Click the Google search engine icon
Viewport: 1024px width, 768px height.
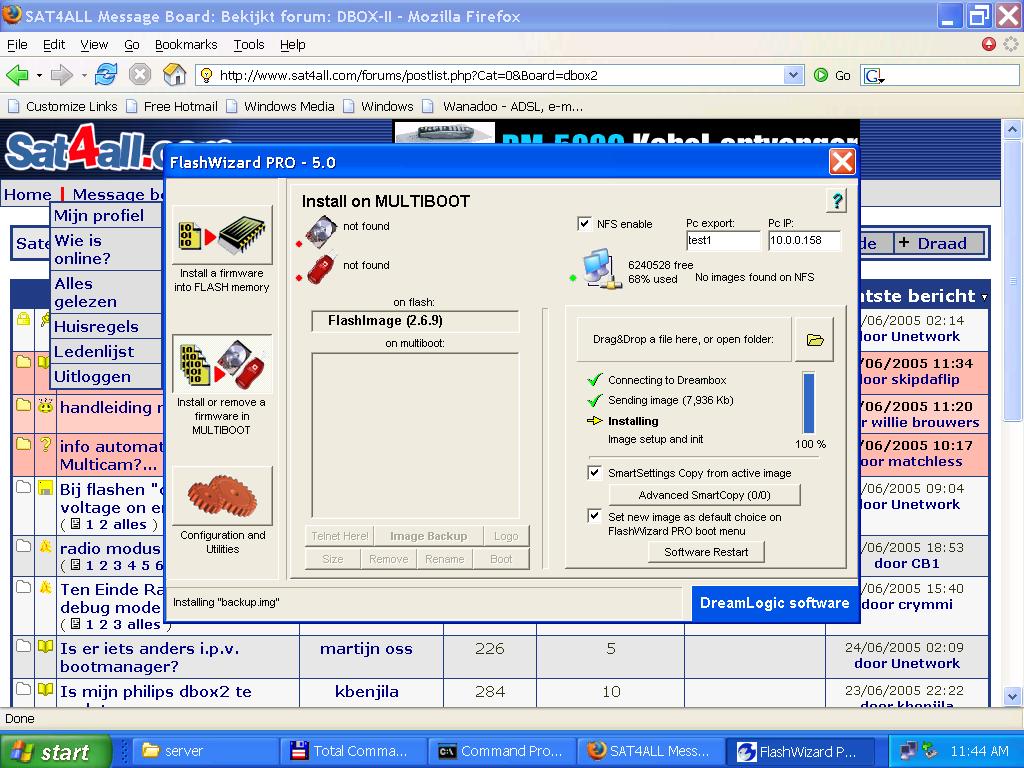[873, 76]
